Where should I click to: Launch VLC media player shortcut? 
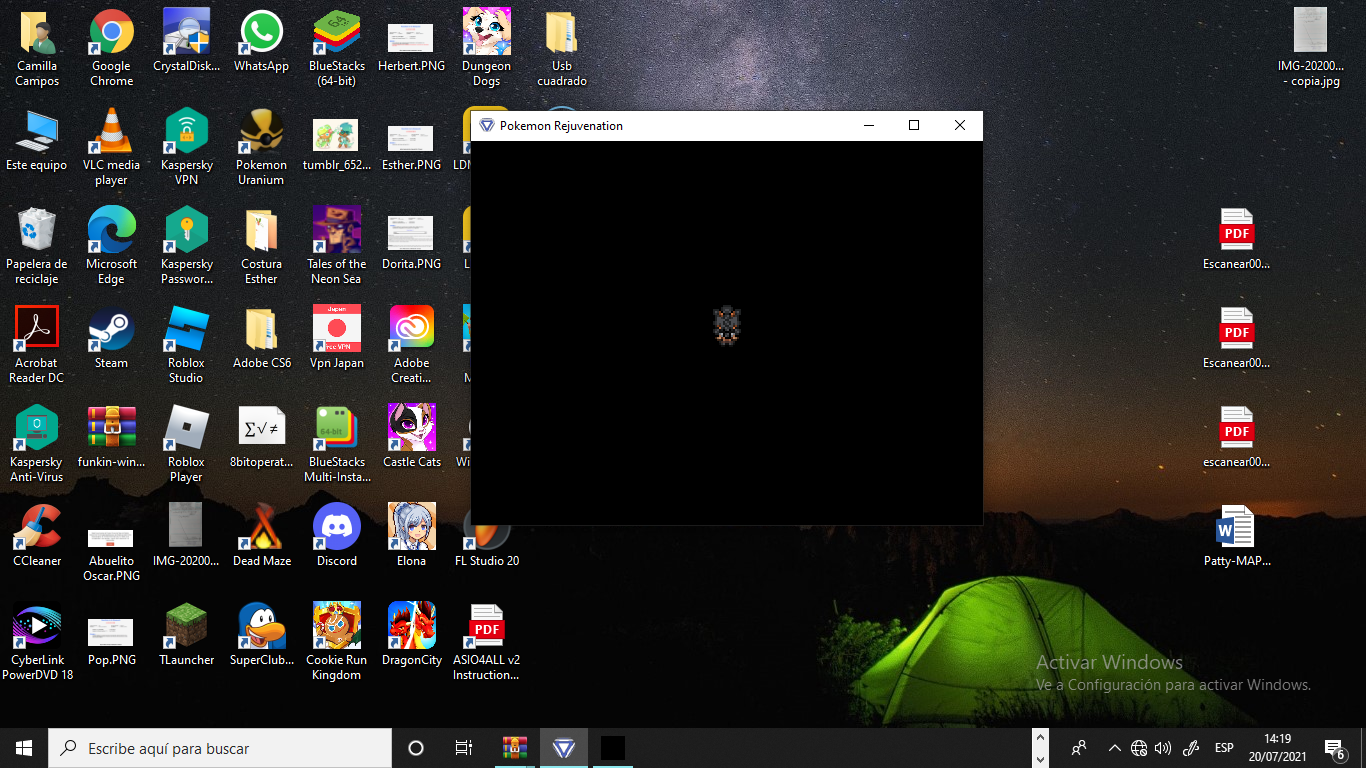pyautogui.click(x=111, y=132)
